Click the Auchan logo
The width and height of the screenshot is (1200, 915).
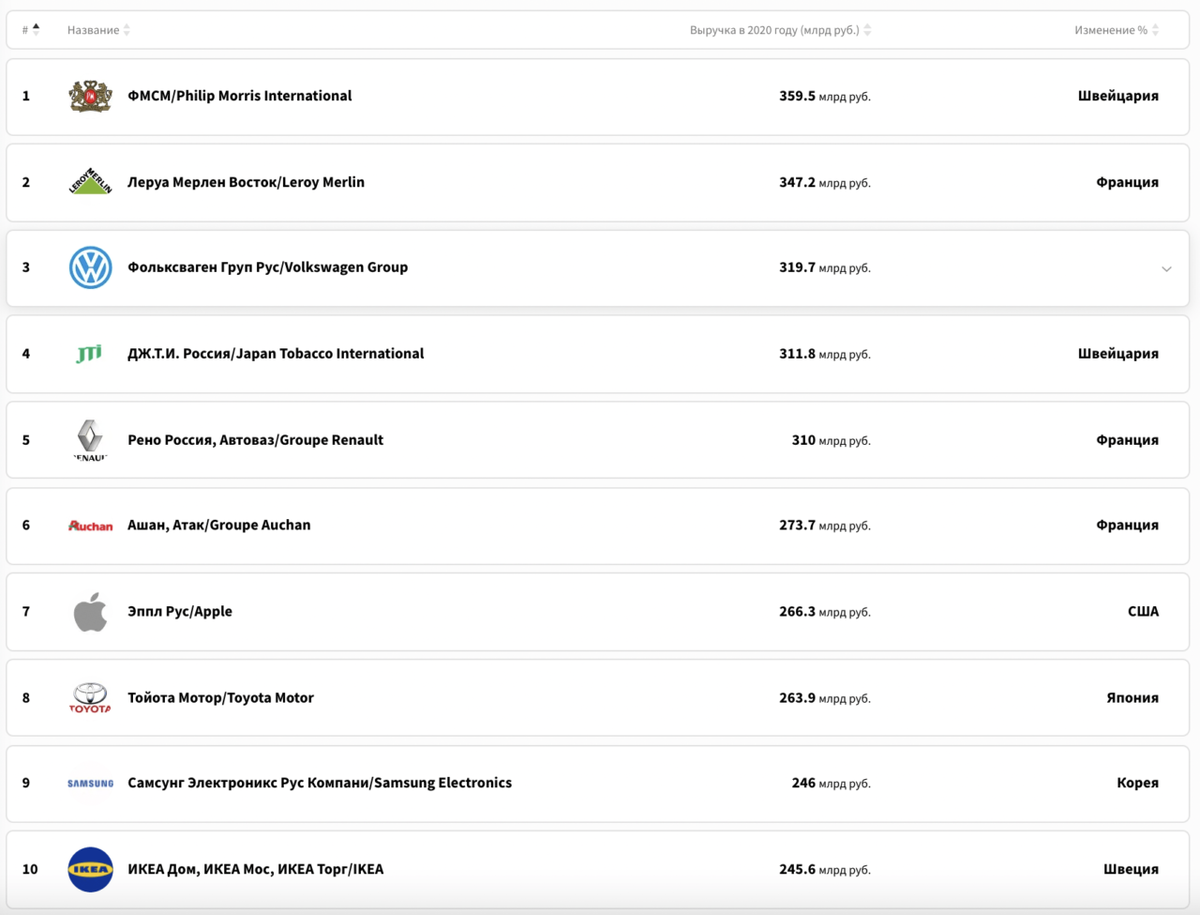pyautogui.click(x=90, y=526)
